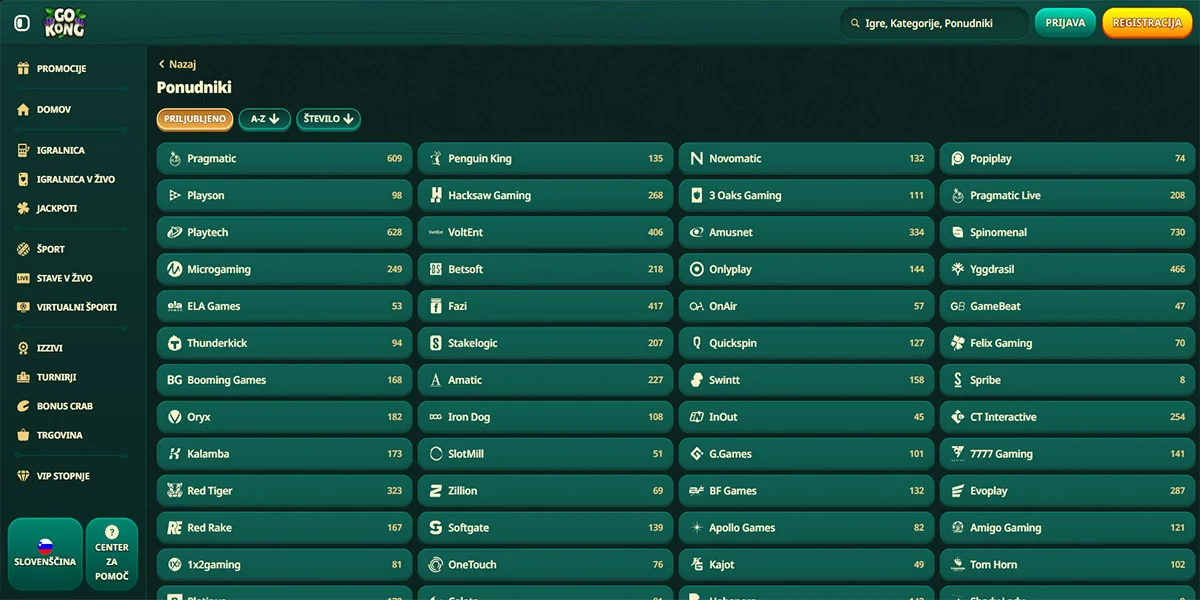This screenshot has height=600, width=1200.
Task: Click the Center za pomoč help icon
Action: tap(112, 533)
